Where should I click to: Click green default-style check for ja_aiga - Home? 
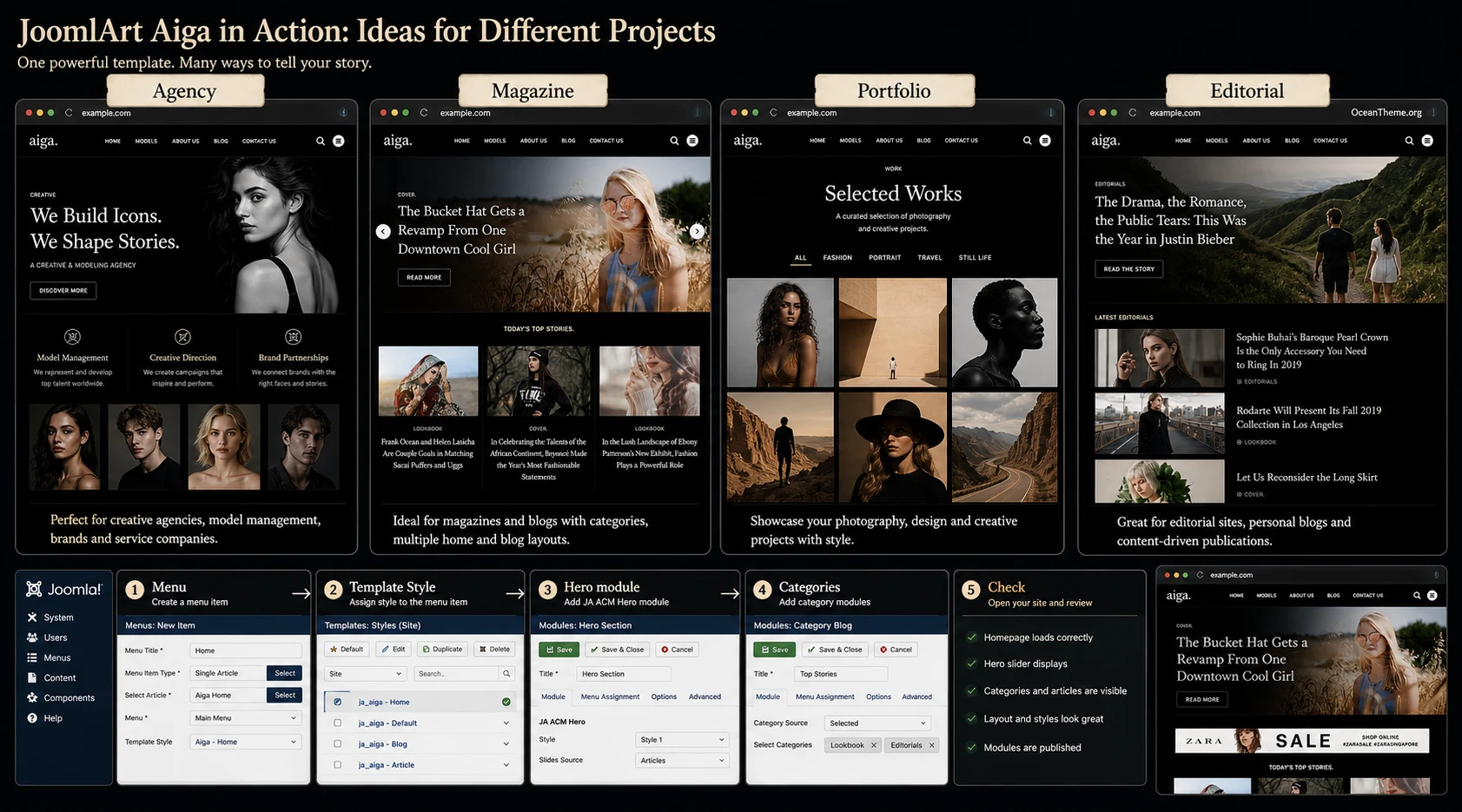[x=506, y=702]
